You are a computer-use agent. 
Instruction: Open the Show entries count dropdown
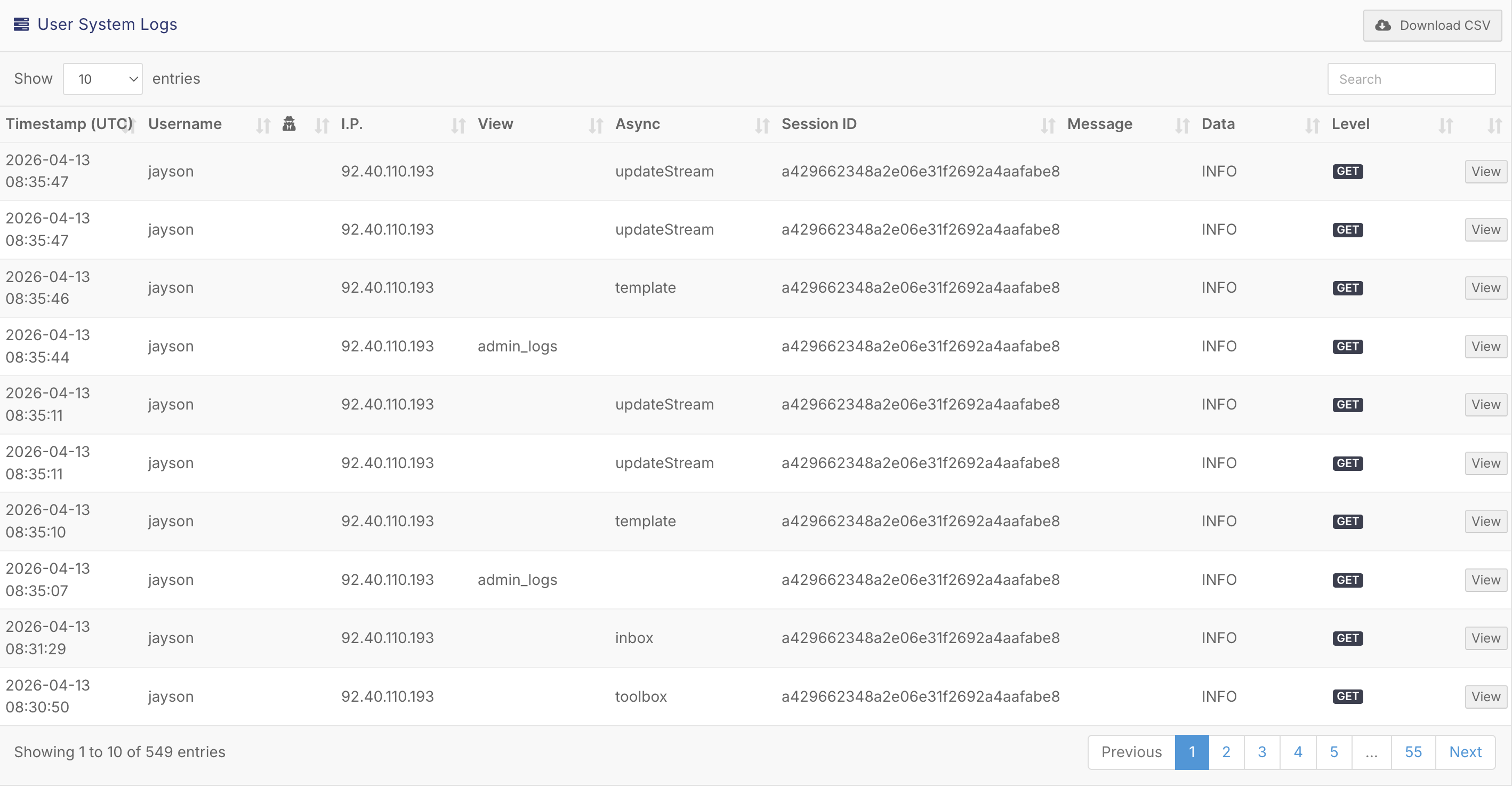[103, 79]
